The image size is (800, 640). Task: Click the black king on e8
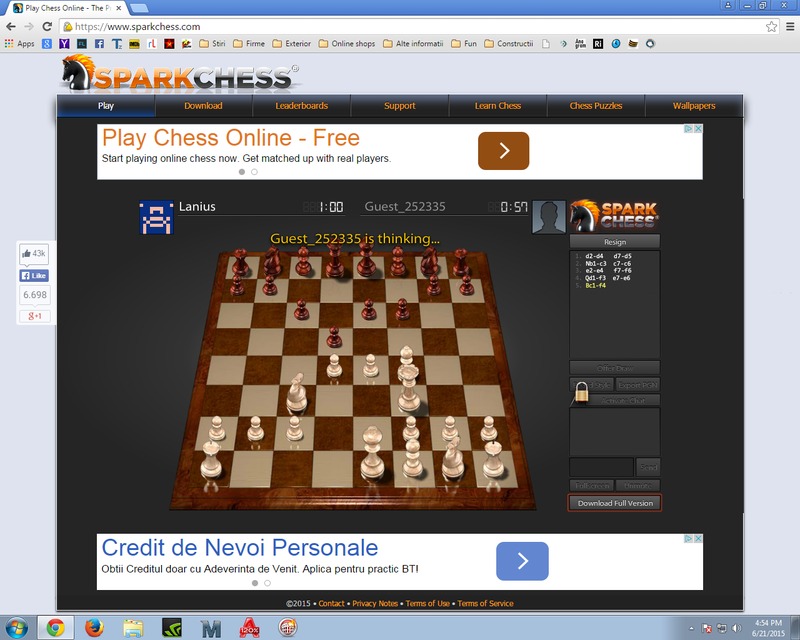click(x=366, y=259)
